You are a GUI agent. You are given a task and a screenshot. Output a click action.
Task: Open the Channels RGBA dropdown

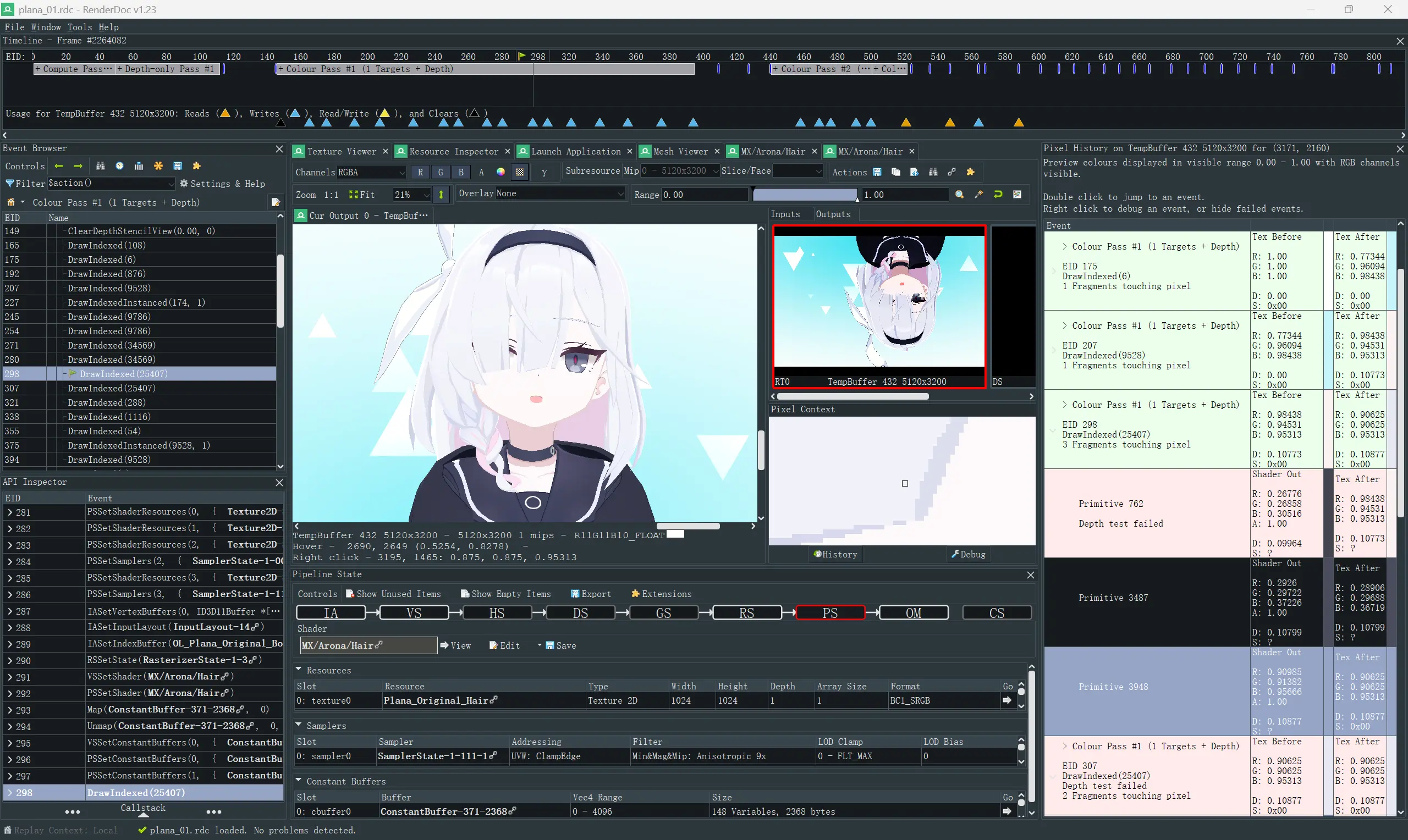[371, 172]
